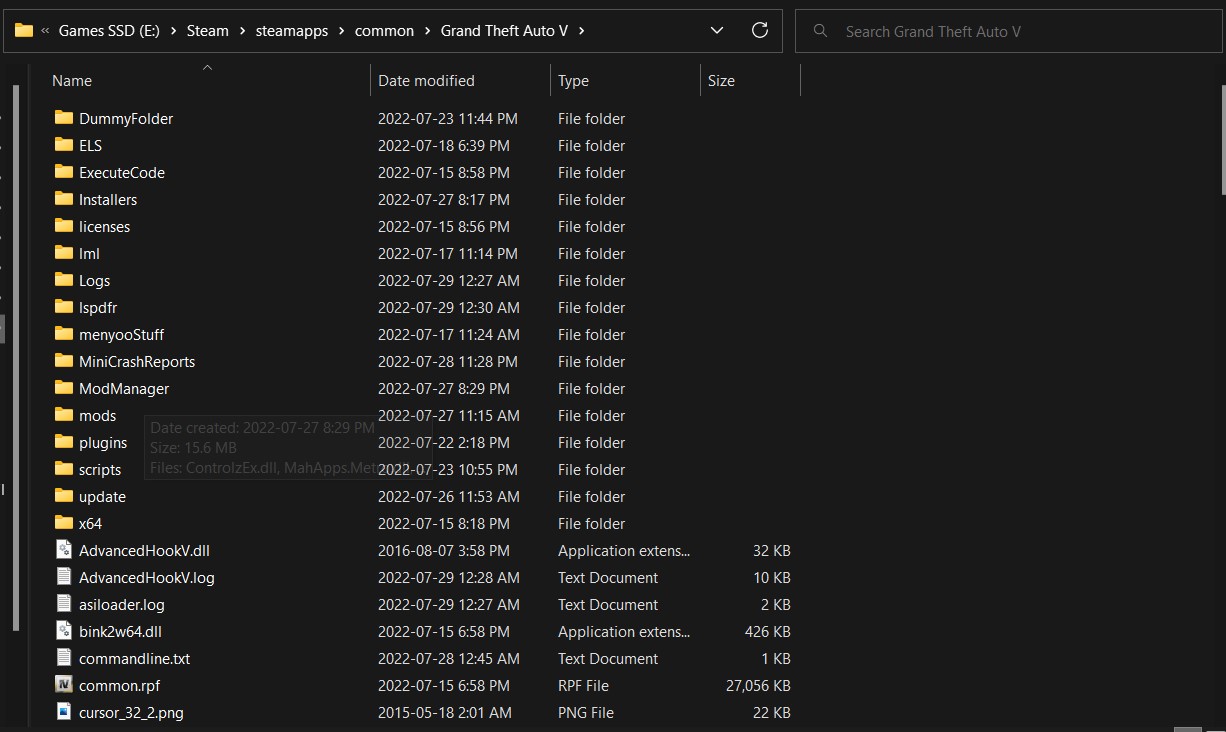
Task: Click the cursor_32_2.png image icon
Action: click(x=64, y=712)
